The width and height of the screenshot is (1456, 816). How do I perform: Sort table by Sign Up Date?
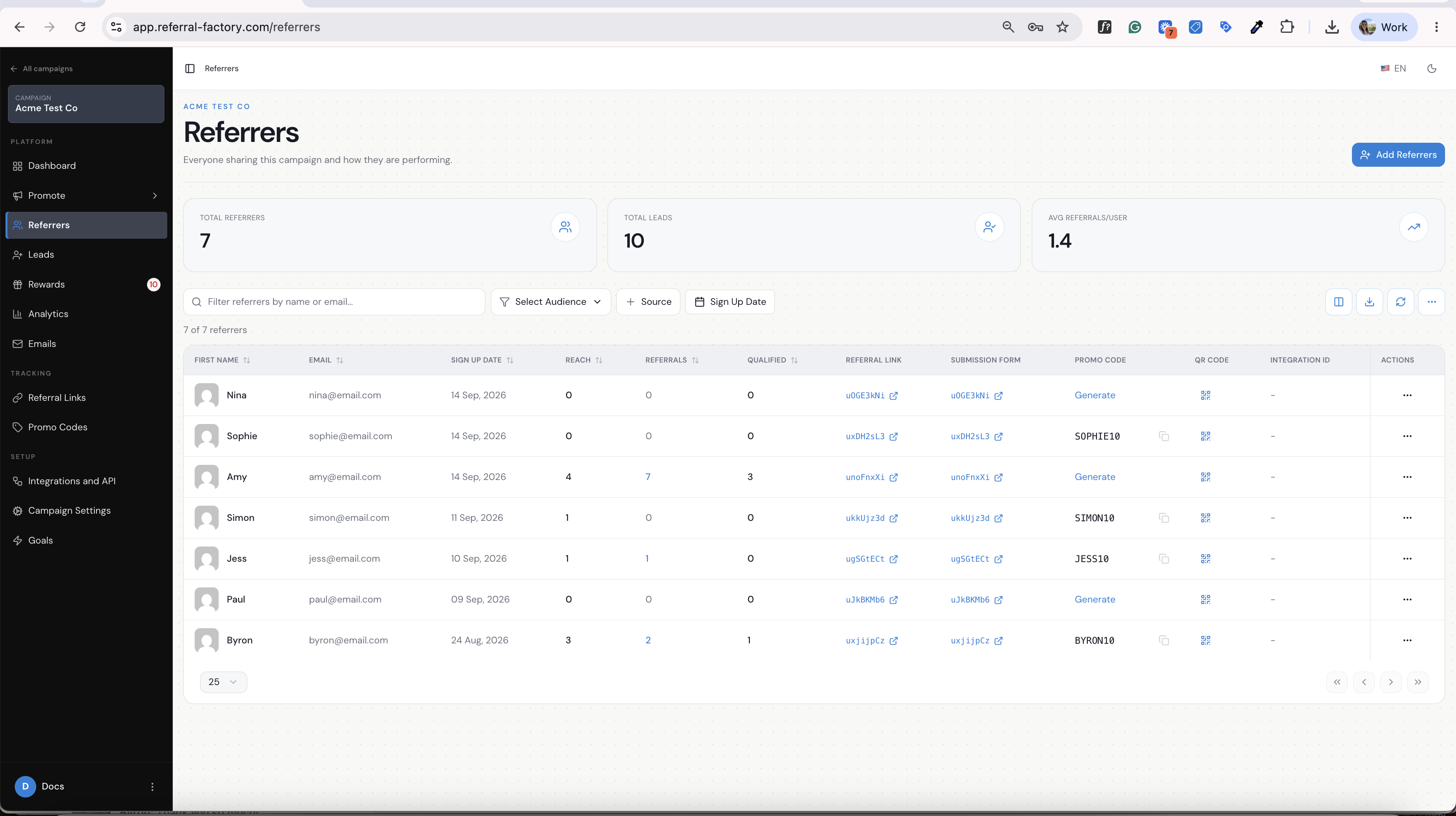pos(482,360)
